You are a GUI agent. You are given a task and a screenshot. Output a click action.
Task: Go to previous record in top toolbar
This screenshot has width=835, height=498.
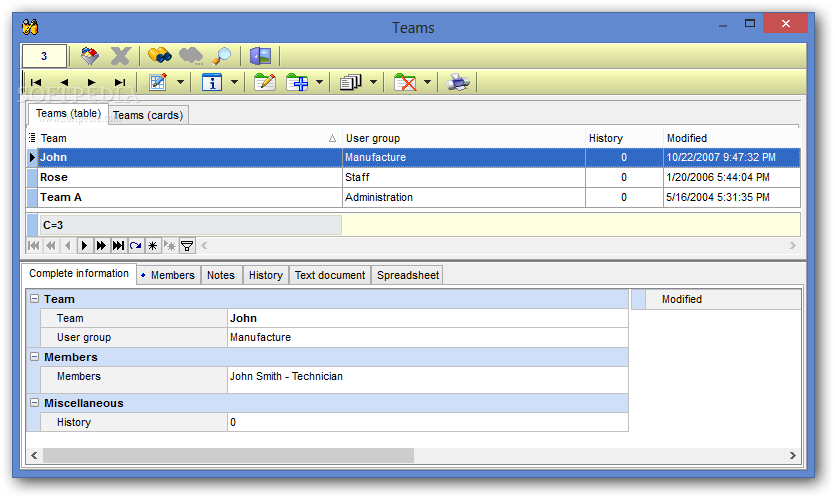(64, 83)
